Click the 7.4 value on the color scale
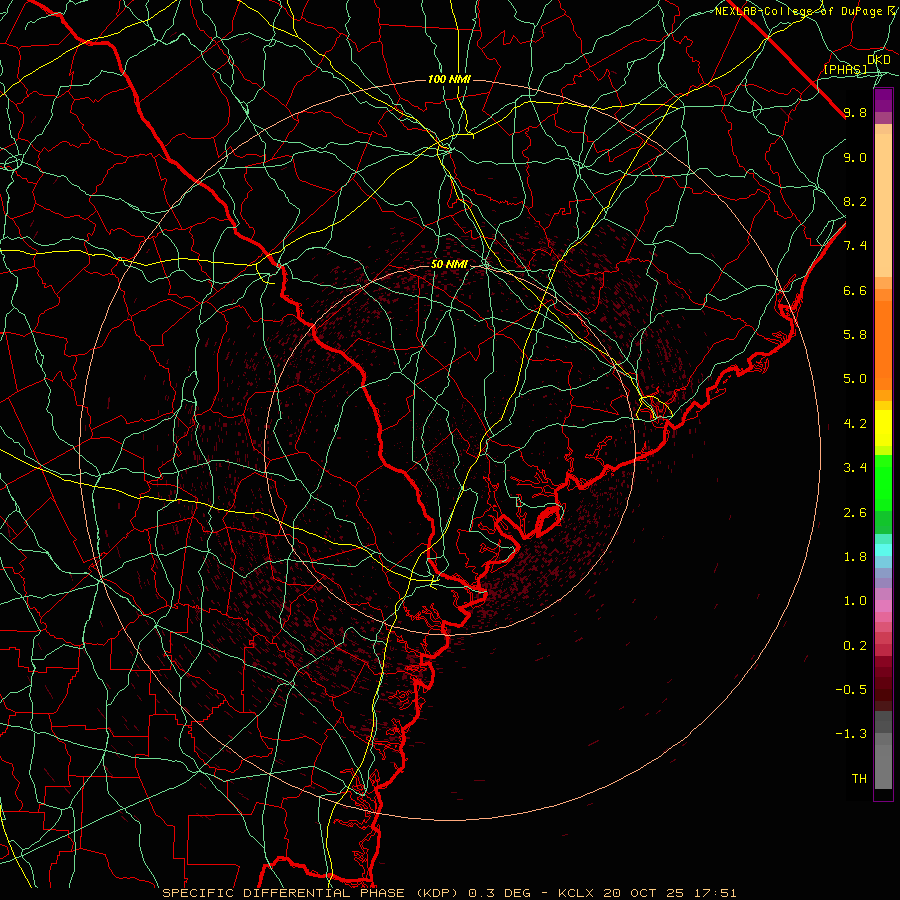900x900 pixels. point(855,246)
